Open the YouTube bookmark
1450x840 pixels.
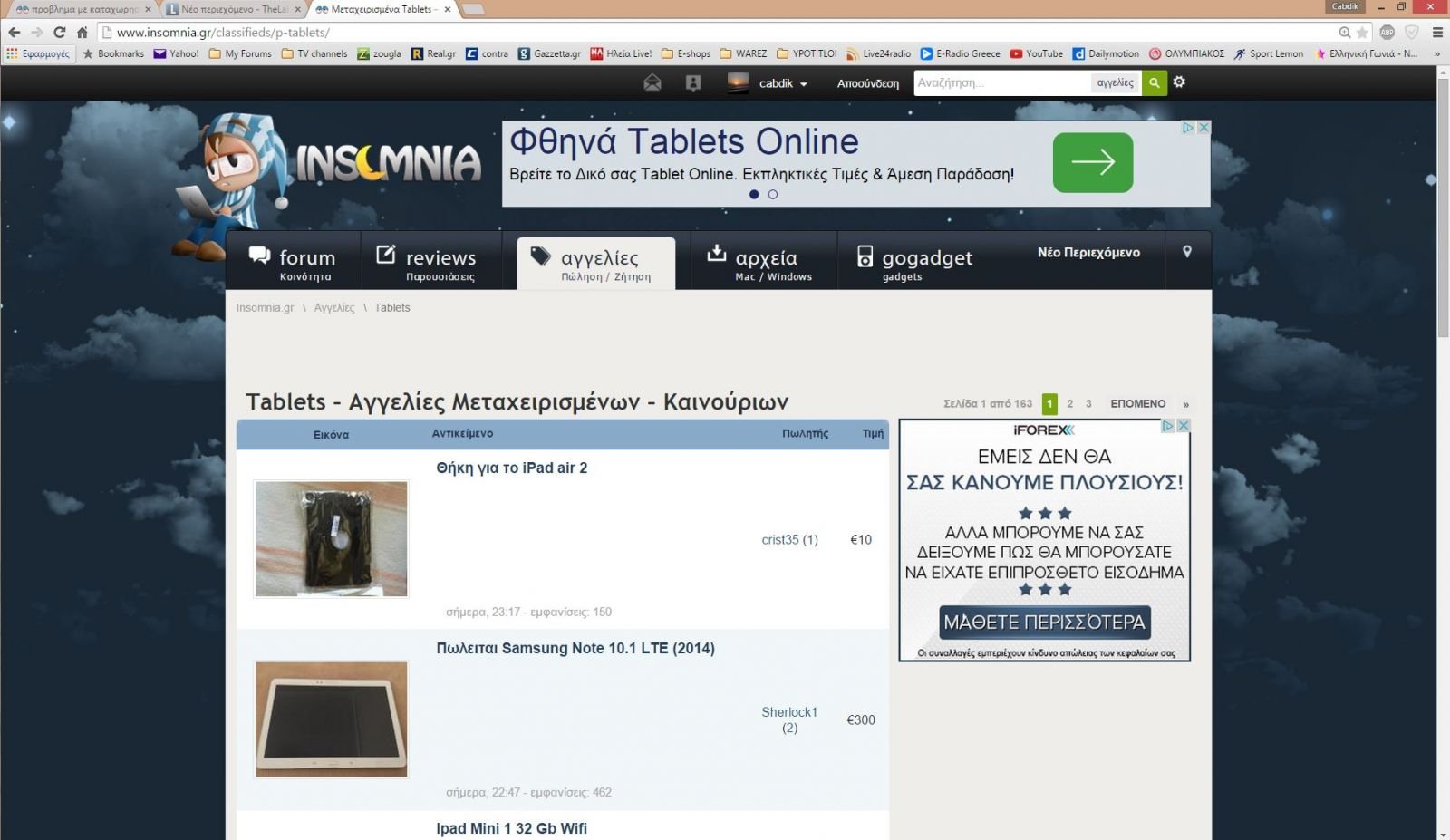[1036, 53]
